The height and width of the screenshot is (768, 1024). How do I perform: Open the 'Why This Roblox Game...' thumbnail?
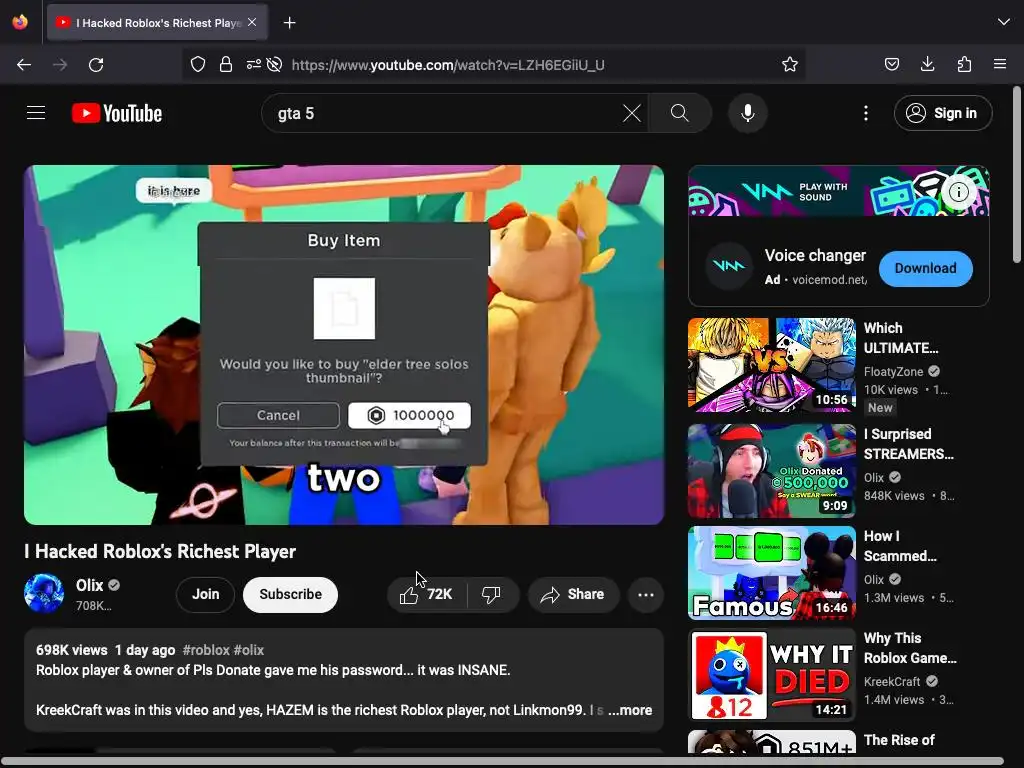pyautogui.click(x=771, y=675)
